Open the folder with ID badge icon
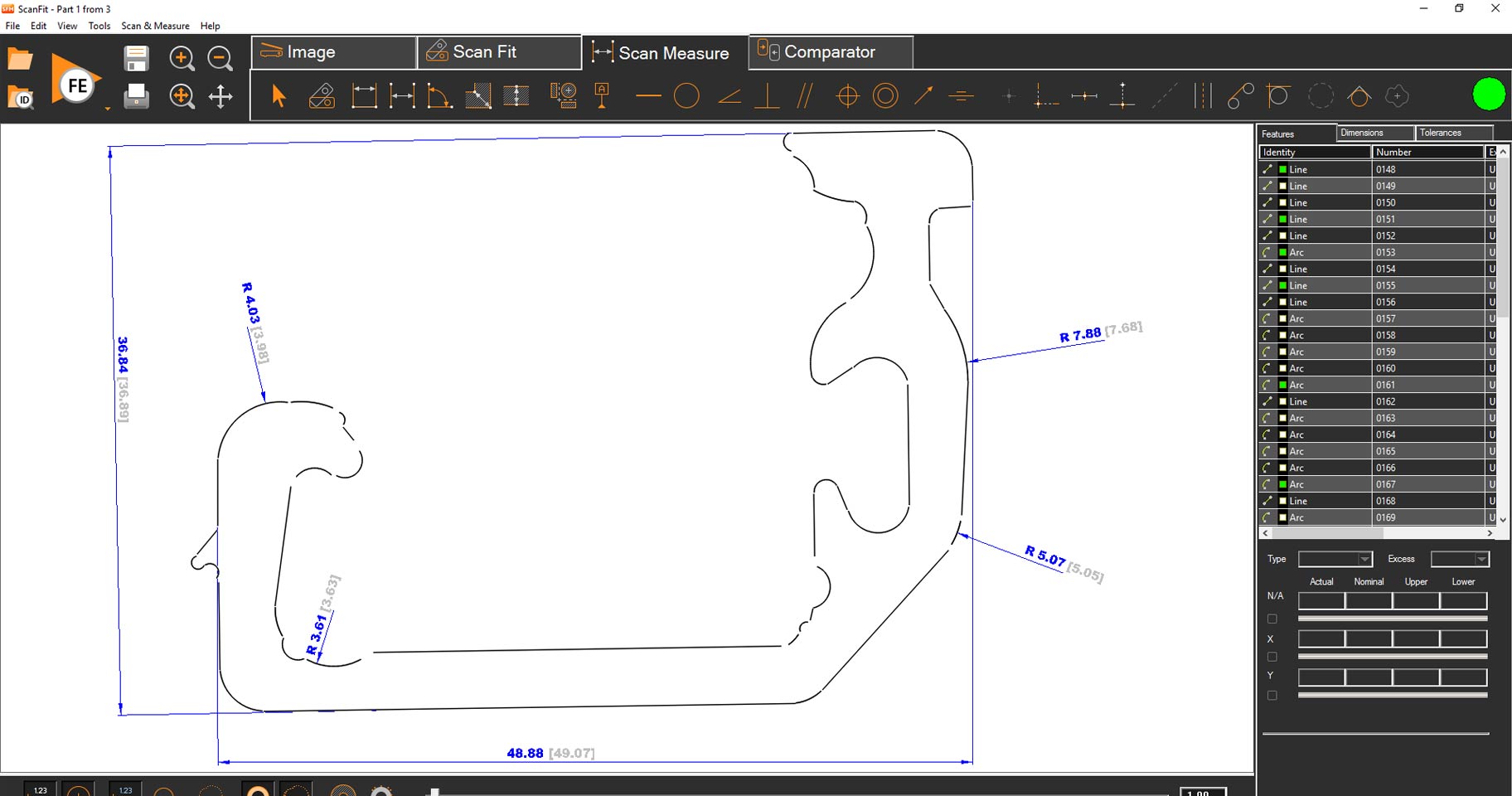 (20, 98)
